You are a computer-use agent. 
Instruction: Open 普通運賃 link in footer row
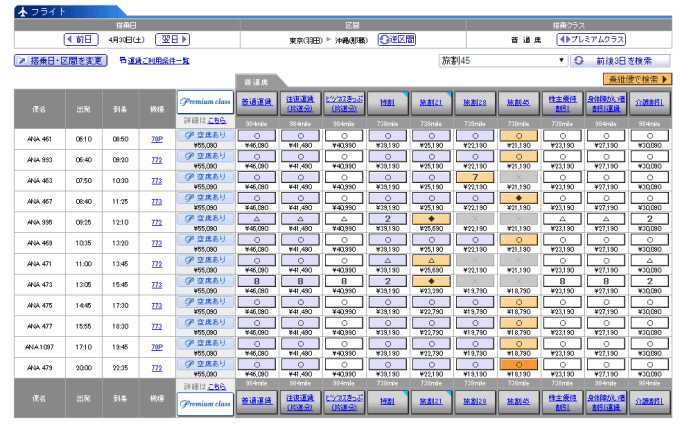(x=257, y=401)
